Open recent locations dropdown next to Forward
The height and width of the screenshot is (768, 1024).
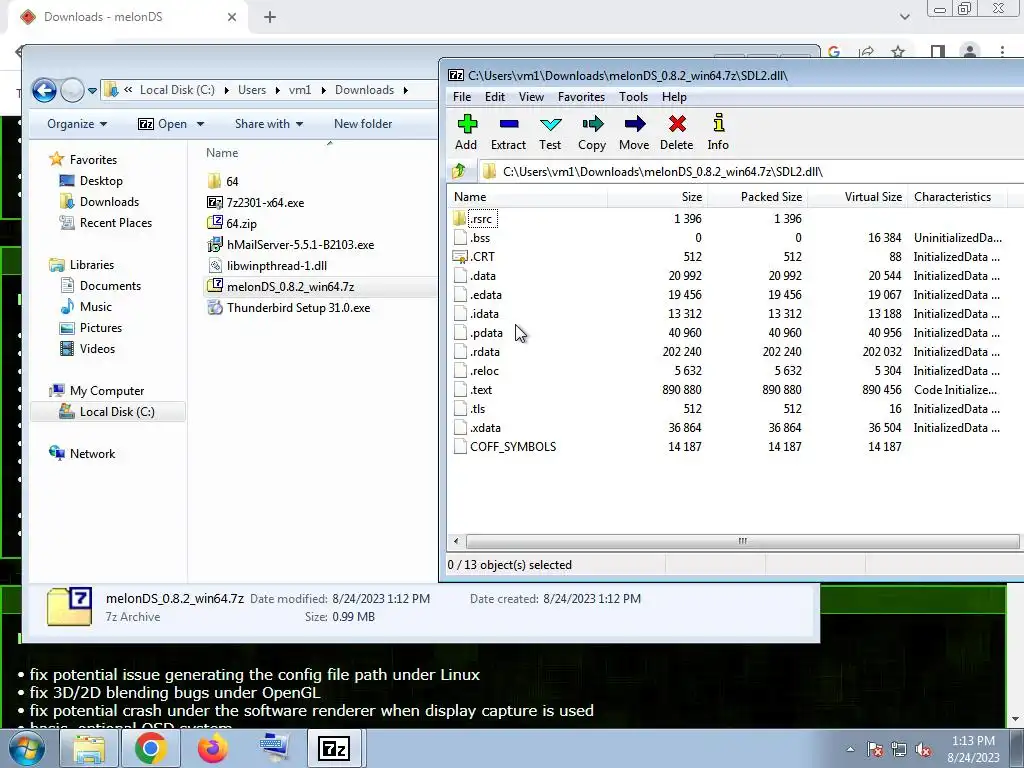pyautogui.click(x=92, y=91)
